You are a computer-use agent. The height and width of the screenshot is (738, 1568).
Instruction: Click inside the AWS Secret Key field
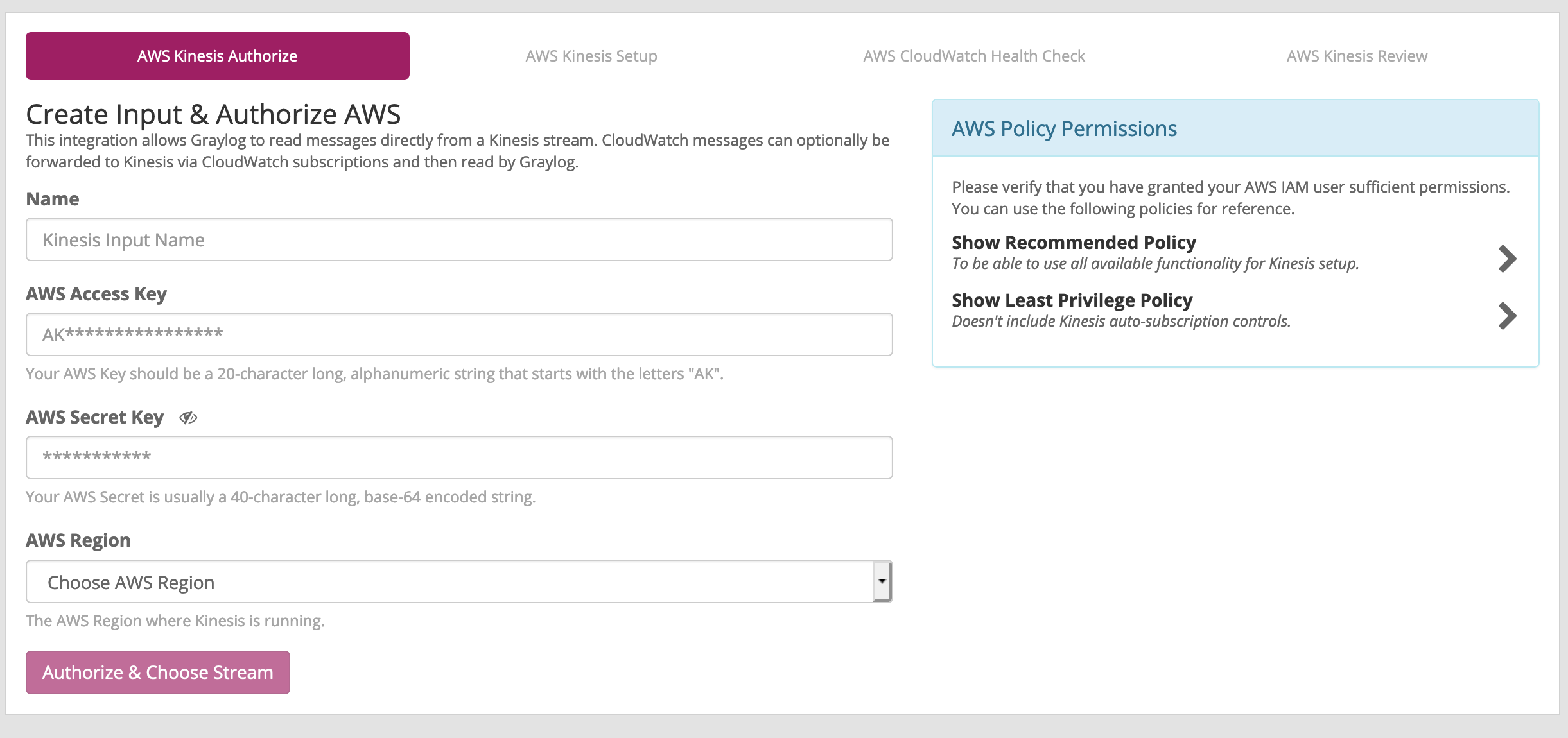pos(458,457)
